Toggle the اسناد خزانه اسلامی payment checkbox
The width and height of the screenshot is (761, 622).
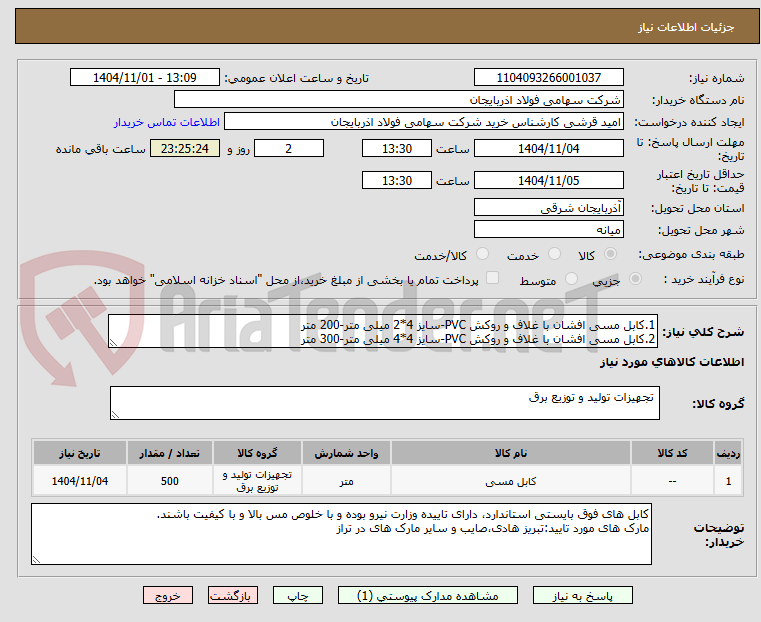pyautogui.click(x=493, y=278)
